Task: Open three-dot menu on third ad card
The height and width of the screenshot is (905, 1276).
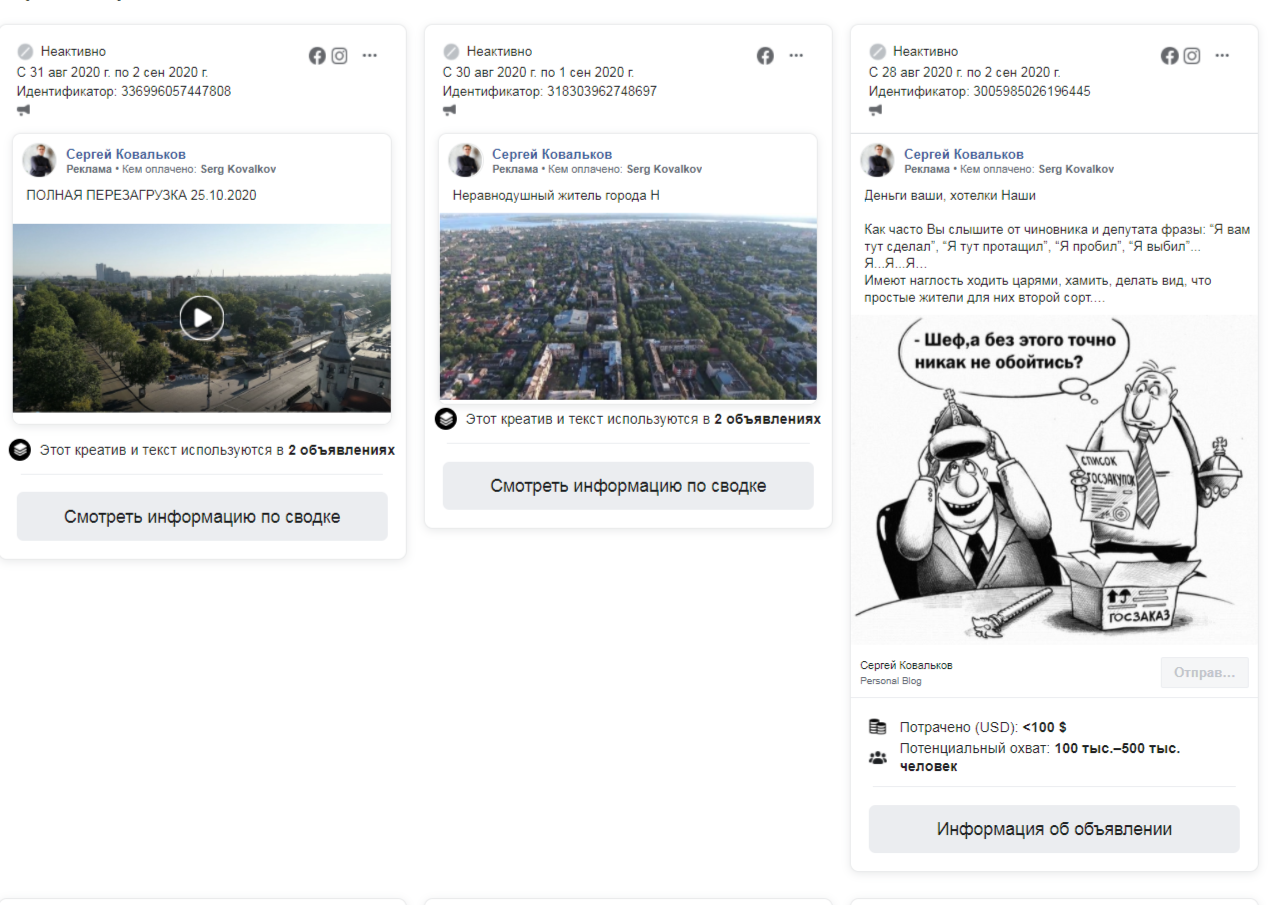Action: coord(1222,56)
